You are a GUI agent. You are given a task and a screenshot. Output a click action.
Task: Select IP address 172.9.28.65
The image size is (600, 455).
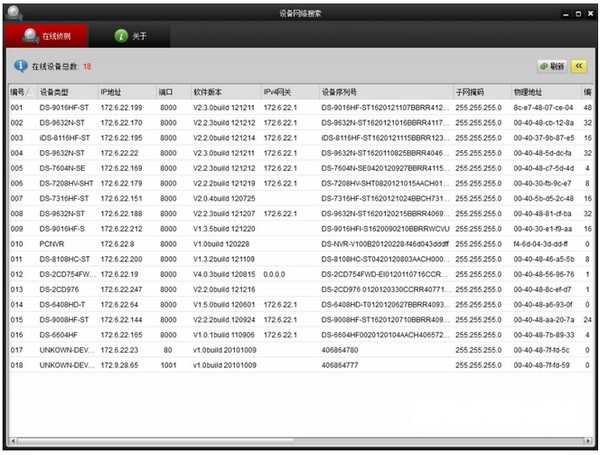click(119, 365)
